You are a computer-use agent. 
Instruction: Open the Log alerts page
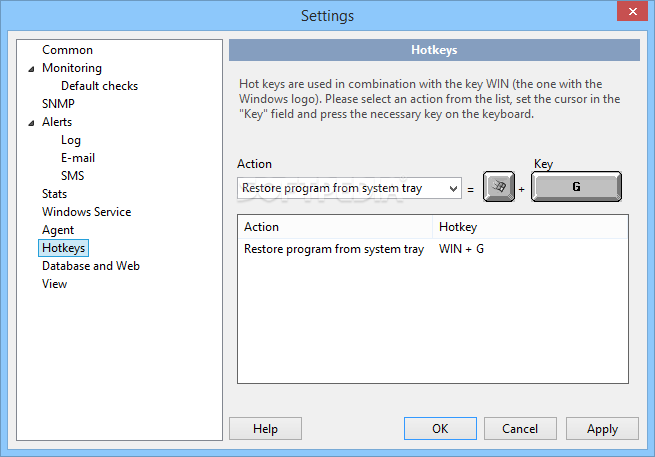71,140
